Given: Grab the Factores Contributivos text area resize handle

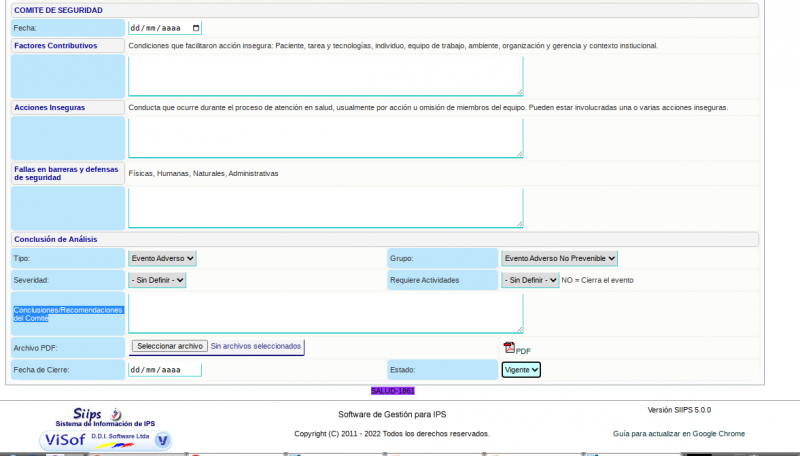Looking at the screenshot, I should (519, 92).
